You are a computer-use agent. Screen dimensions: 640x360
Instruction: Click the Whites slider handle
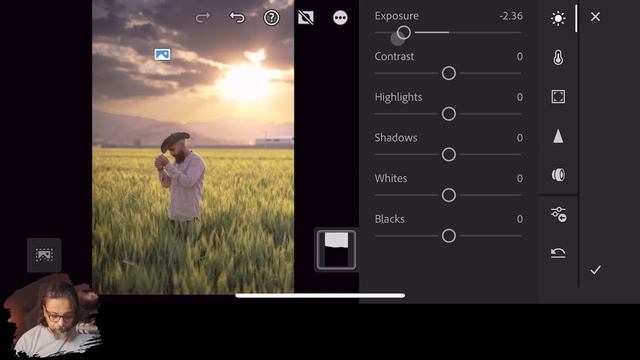(x=449, y=195)
